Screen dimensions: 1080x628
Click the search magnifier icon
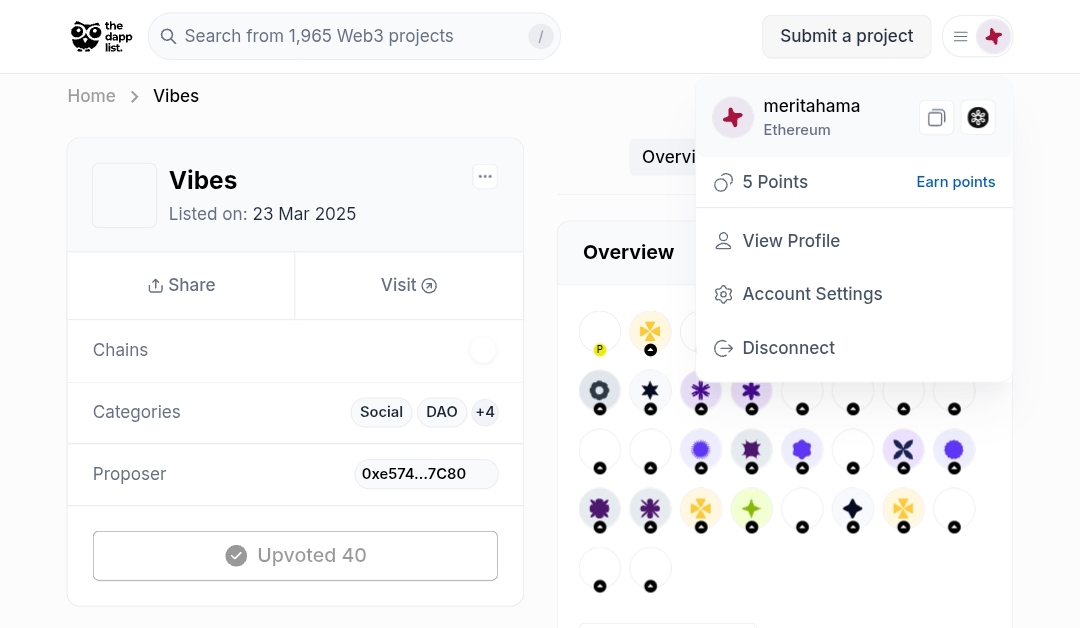[168, 36]
